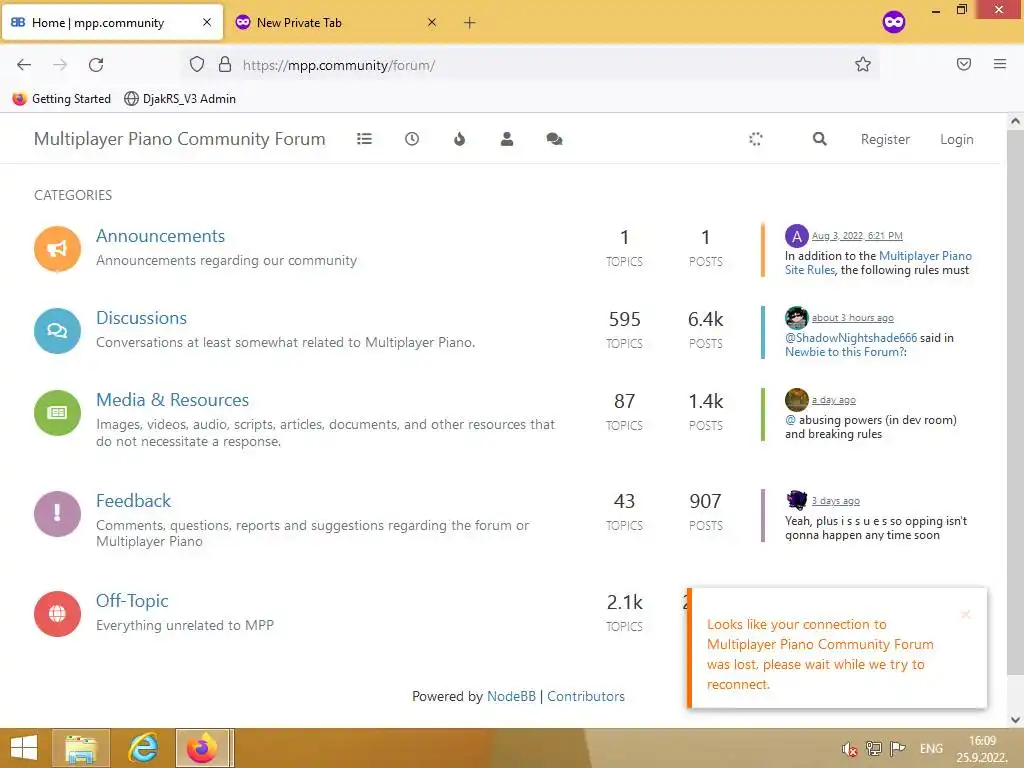1024x768 pixels.
Task: Click the purple Feedback exclamation icon
Action: pos(57,513)
